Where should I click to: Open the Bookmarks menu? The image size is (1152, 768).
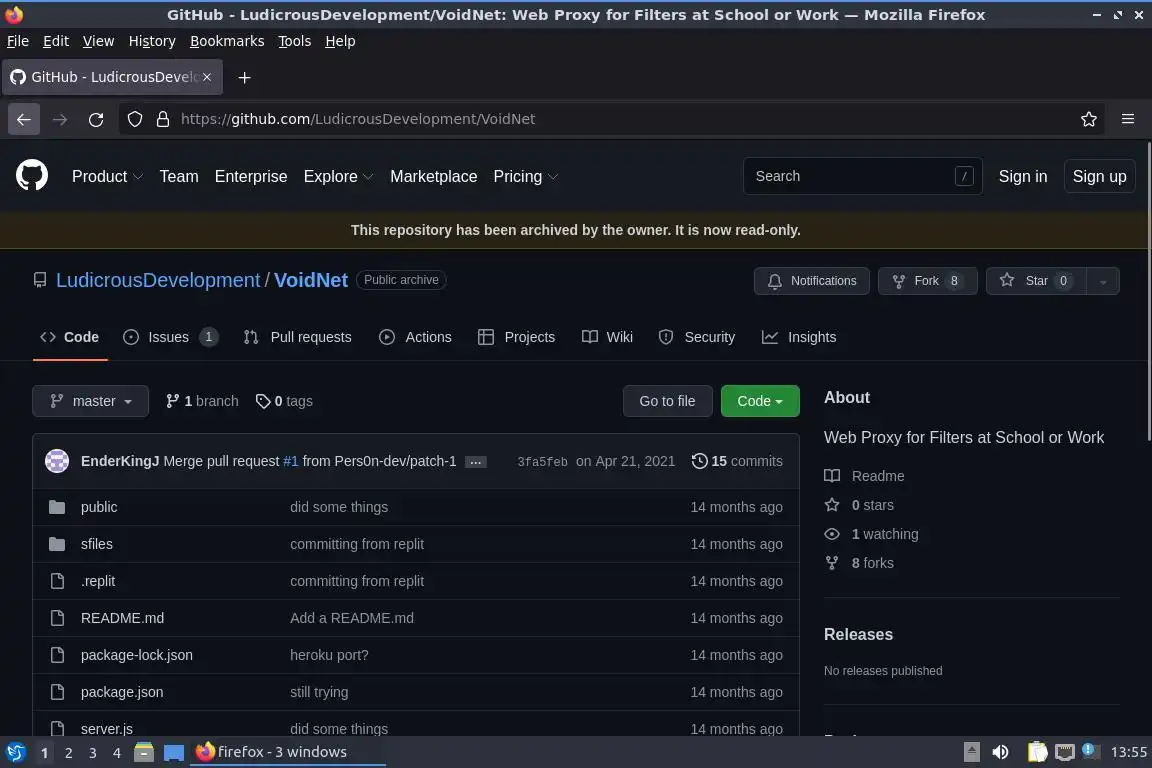click(227, 41)
